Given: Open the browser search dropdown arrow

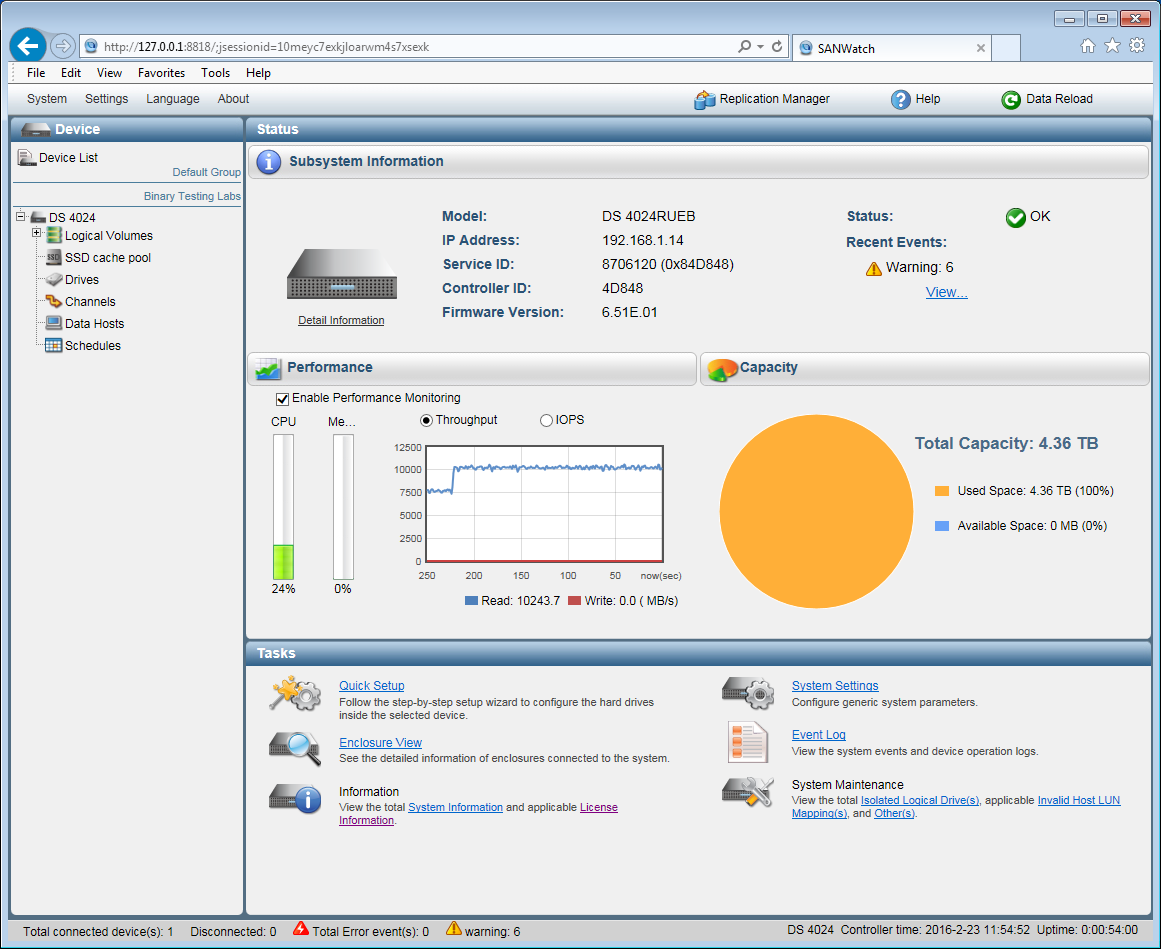Looking at the screenshot, I should [758, 45].
